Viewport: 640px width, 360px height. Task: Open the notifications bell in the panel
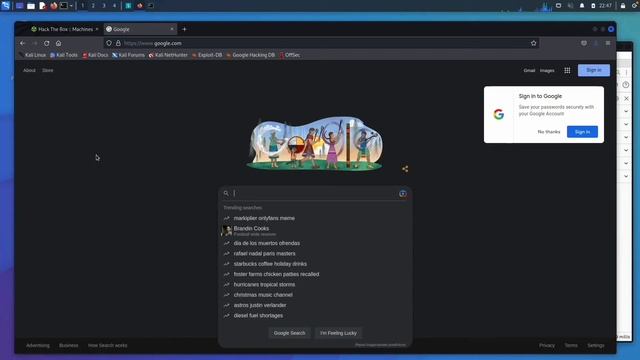click(x=582, y=6)
